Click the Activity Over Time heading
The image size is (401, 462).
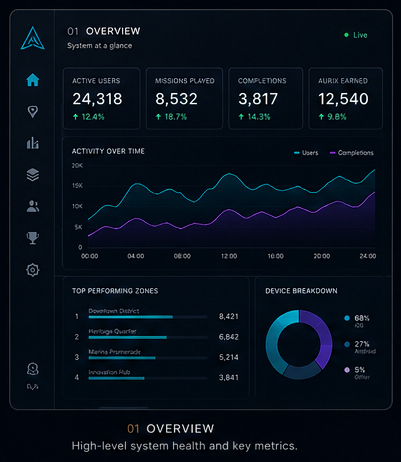pos(108,151)
